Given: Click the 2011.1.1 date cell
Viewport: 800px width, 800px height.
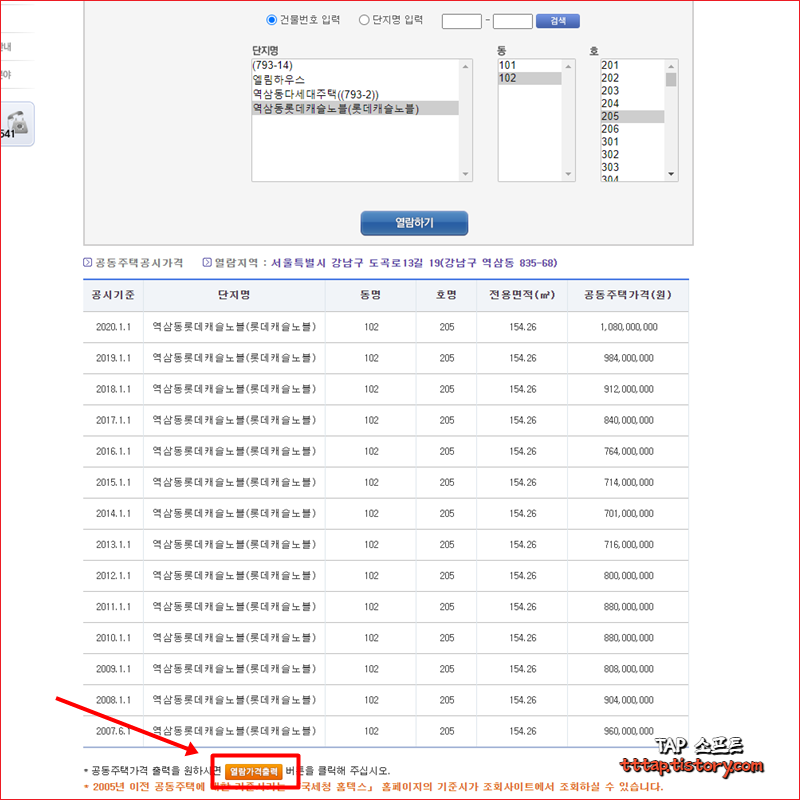Looking at the screenshot, I should (x=113, y=607).
